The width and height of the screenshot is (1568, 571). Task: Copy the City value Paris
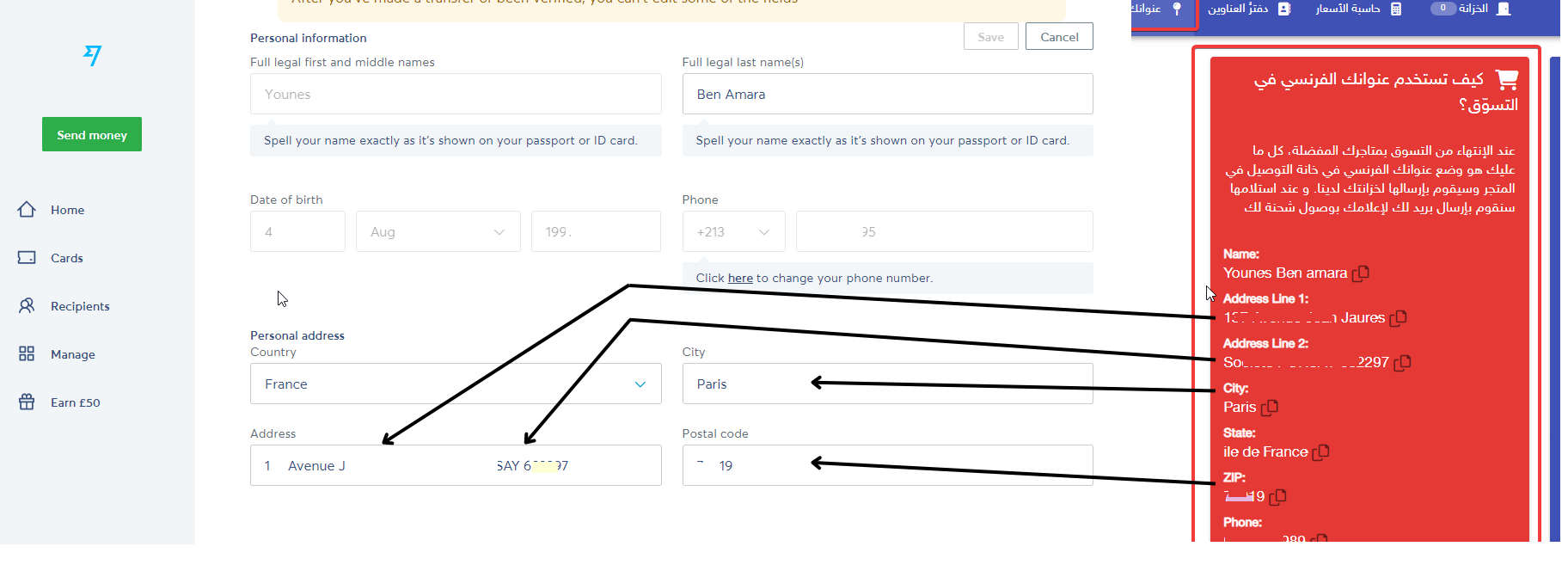[1270, 408]
